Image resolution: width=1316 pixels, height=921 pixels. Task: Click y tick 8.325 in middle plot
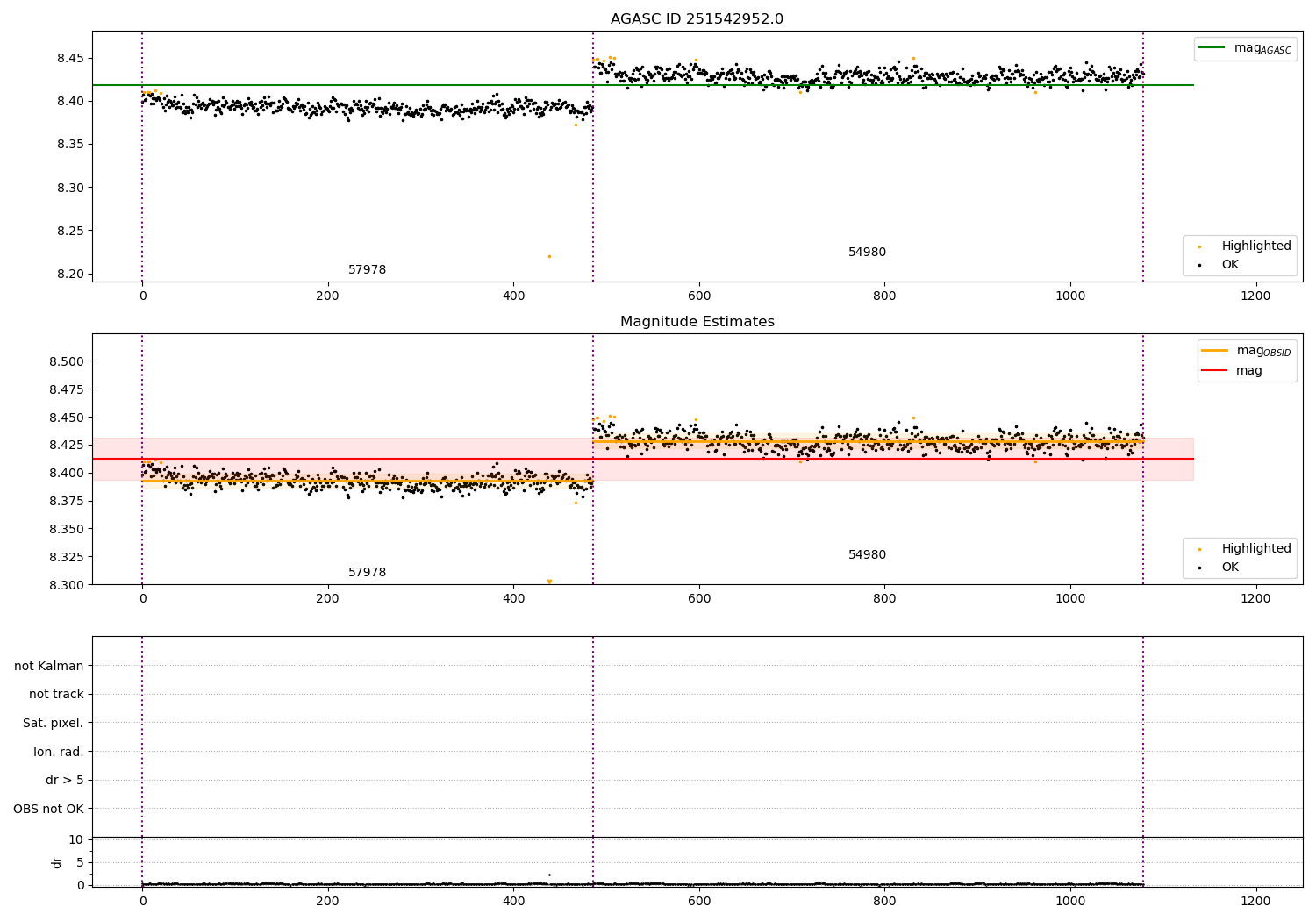(x=66, y=558)
